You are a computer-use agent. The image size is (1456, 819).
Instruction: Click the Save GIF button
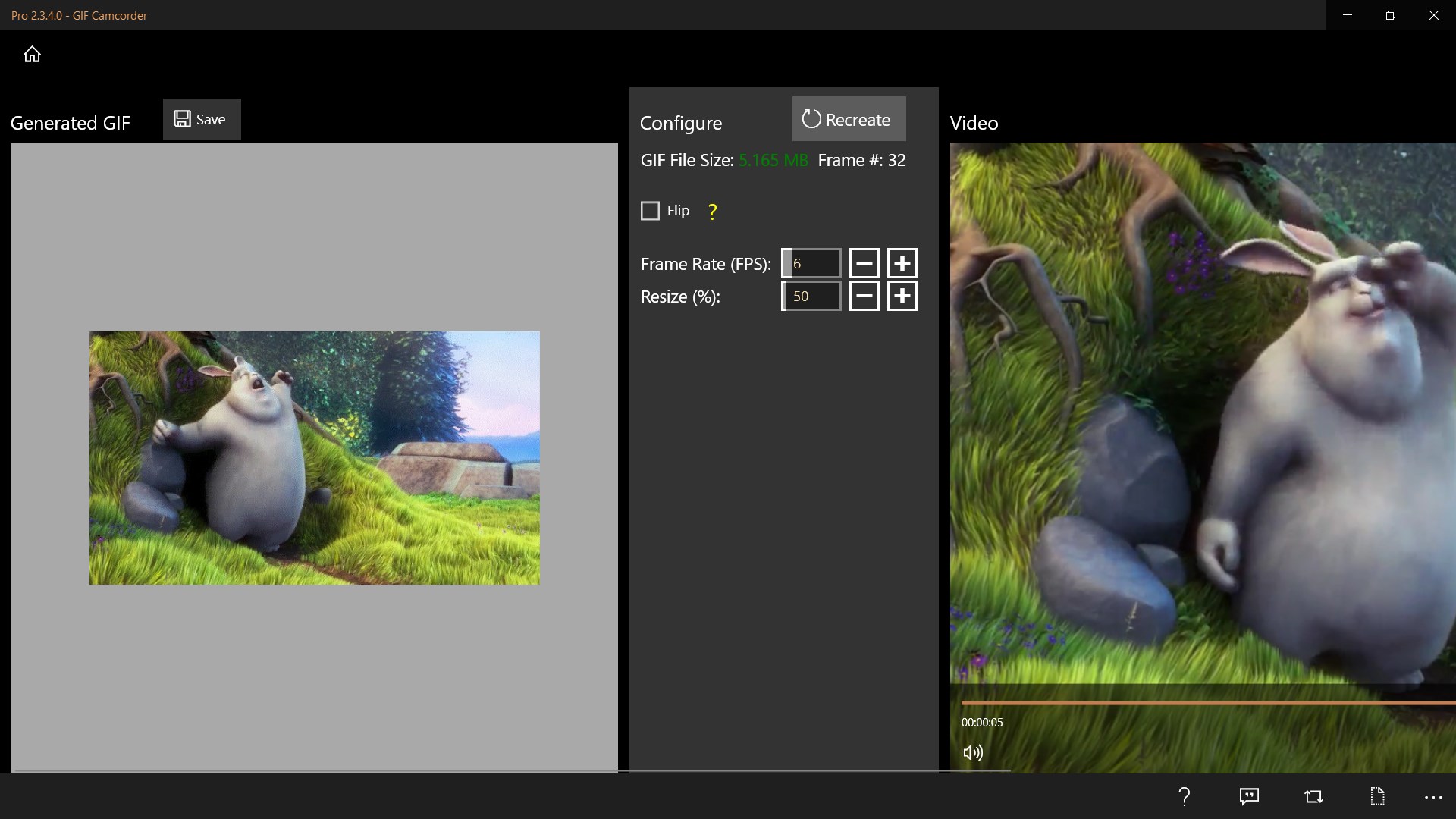pos(202,119)
